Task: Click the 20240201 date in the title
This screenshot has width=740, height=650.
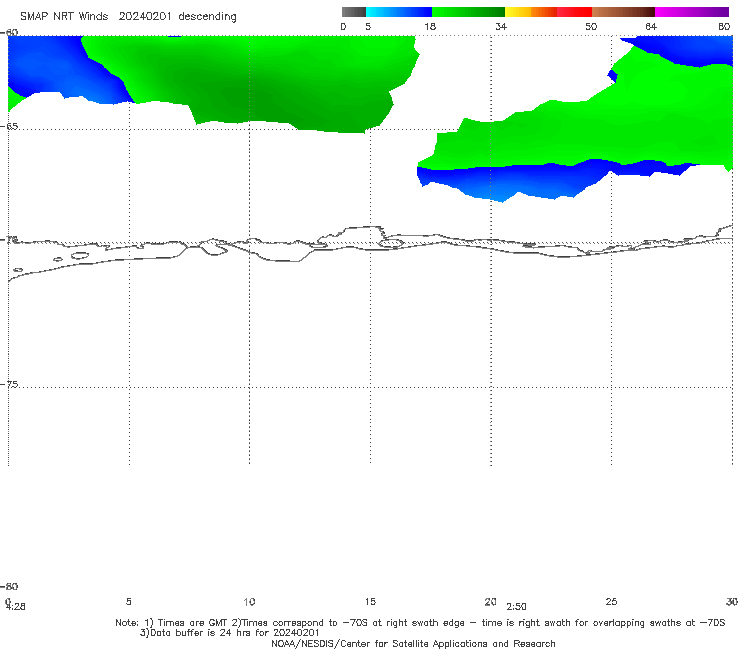Action: 145,16
